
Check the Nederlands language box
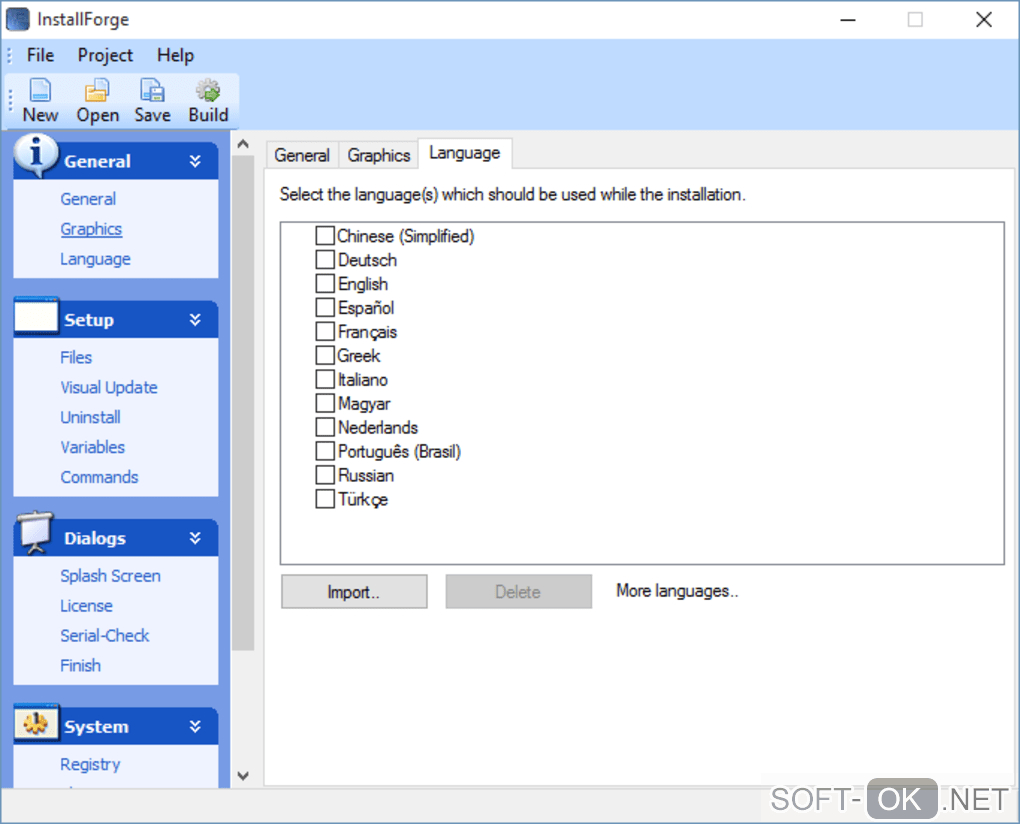pos(325,427)
